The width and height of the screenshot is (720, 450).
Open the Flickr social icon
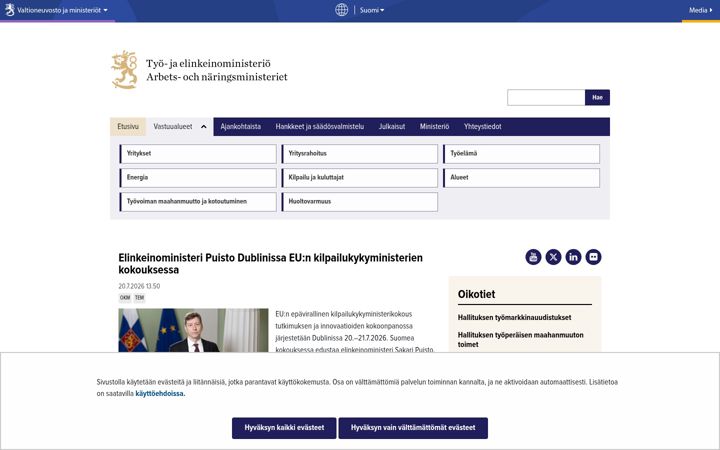coord(593,257)
